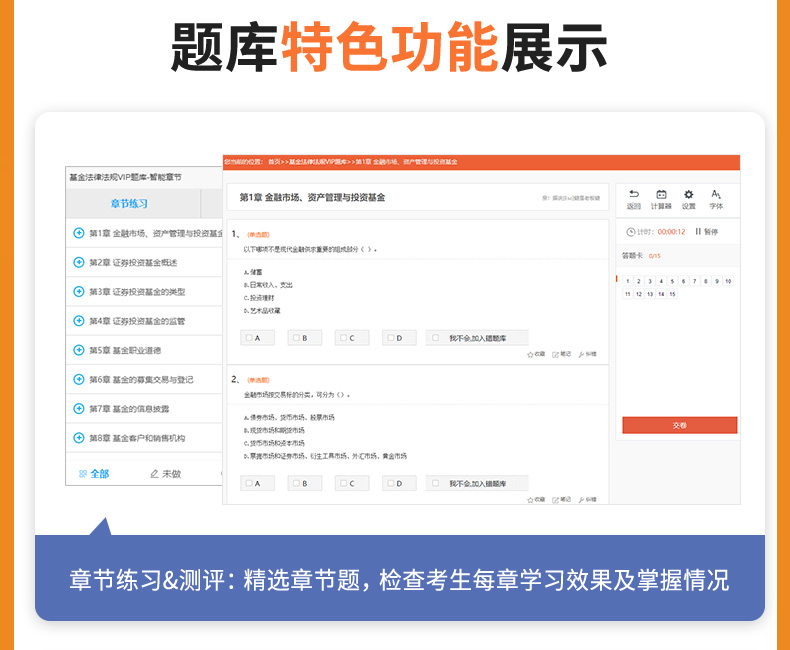
Task: Open 第5章 基金职业道德 chapter text
Action: [125, 350]
